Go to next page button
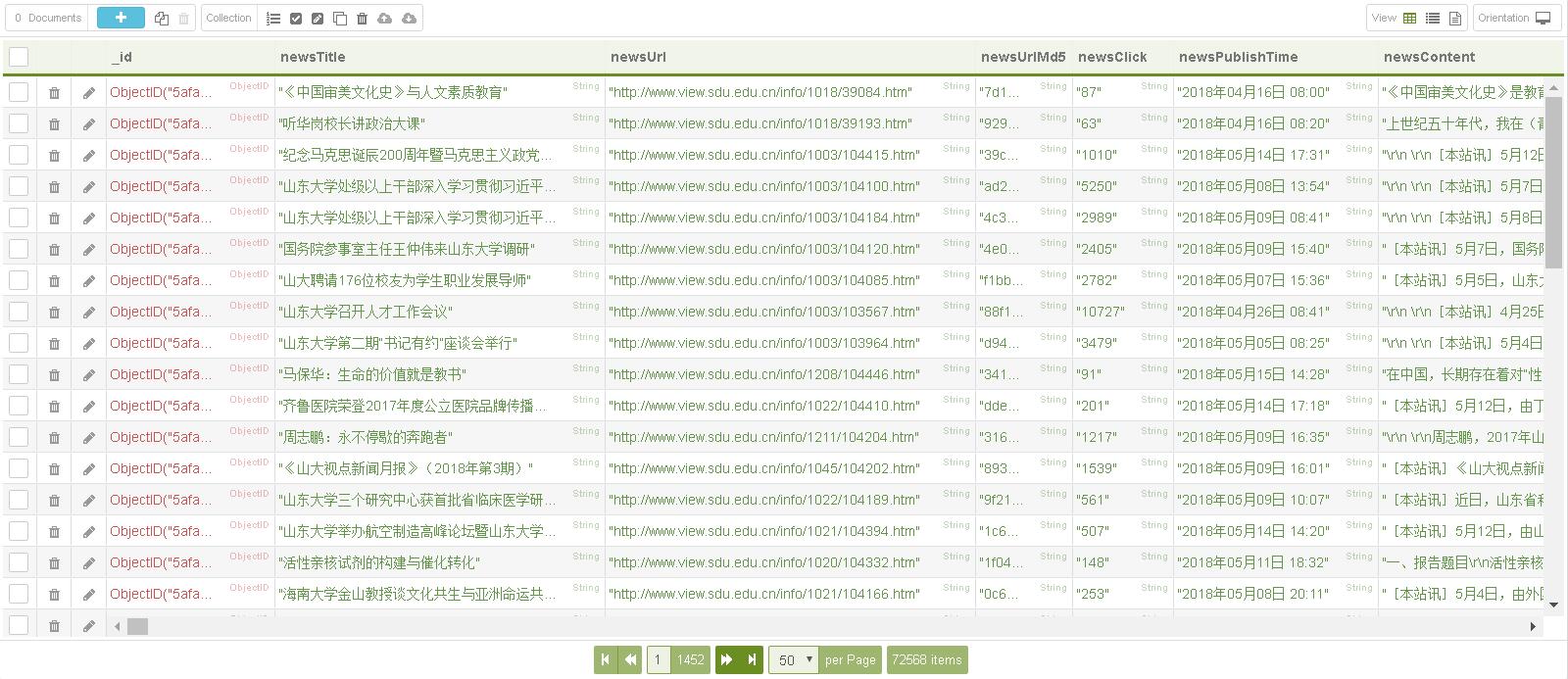This screenshot has width=1568, height=679. click(727, 660)
